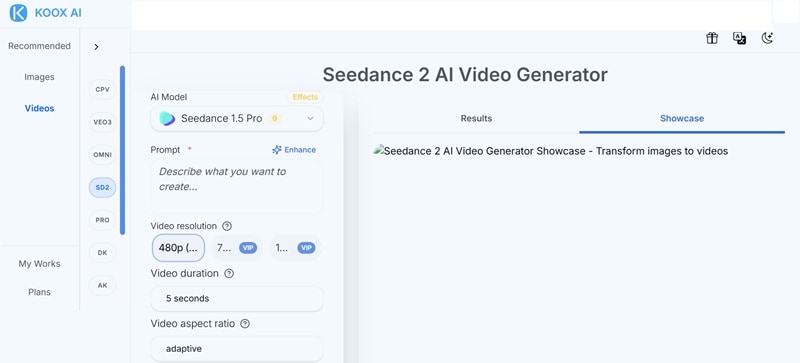Click the KOOX AI brand name
This screenshot has width=800, height=363.
click(58, 13)
